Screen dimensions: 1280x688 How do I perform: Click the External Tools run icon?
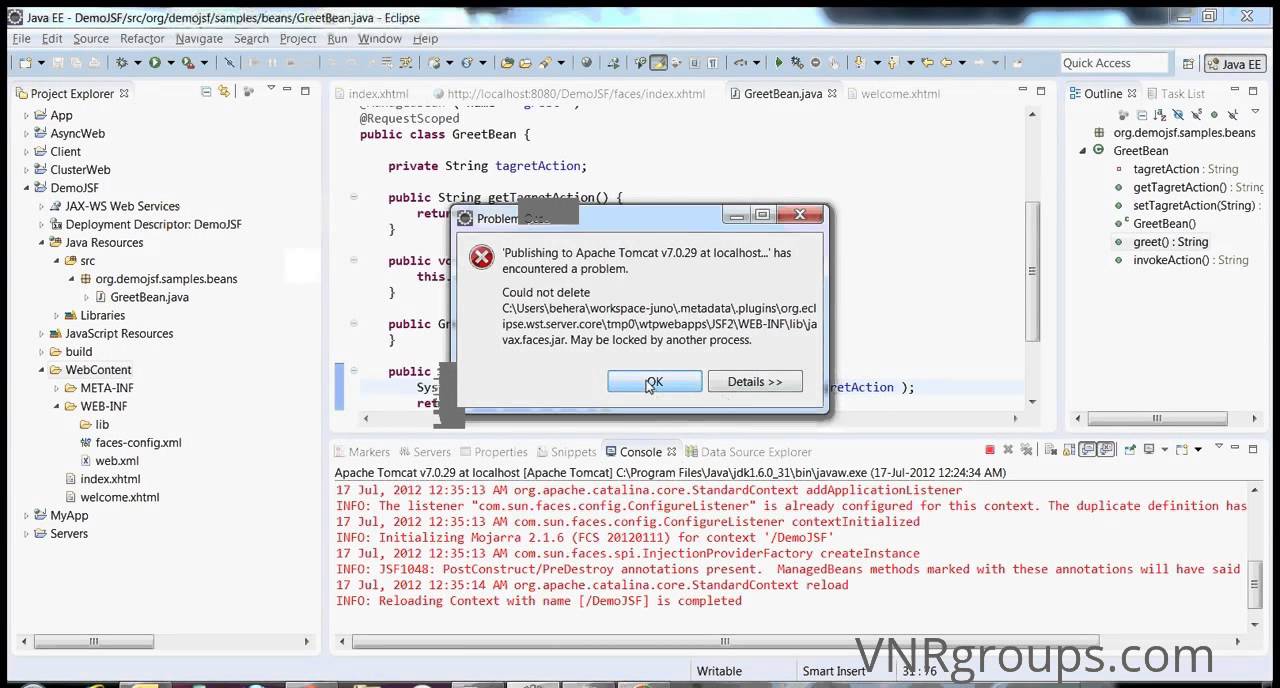pos(188,62)
